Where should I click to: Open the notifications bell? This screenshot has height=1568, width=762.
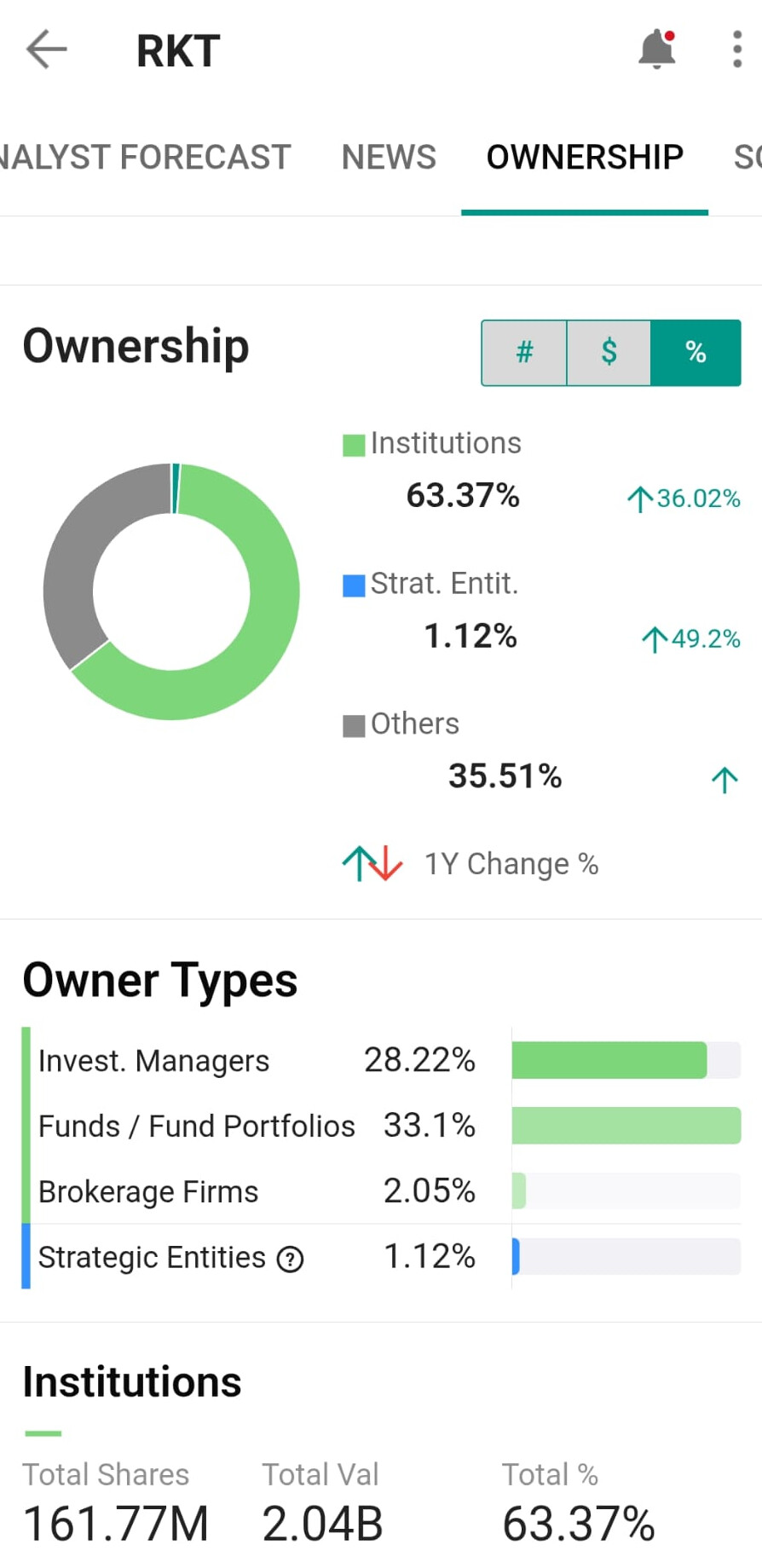(656, 49)
